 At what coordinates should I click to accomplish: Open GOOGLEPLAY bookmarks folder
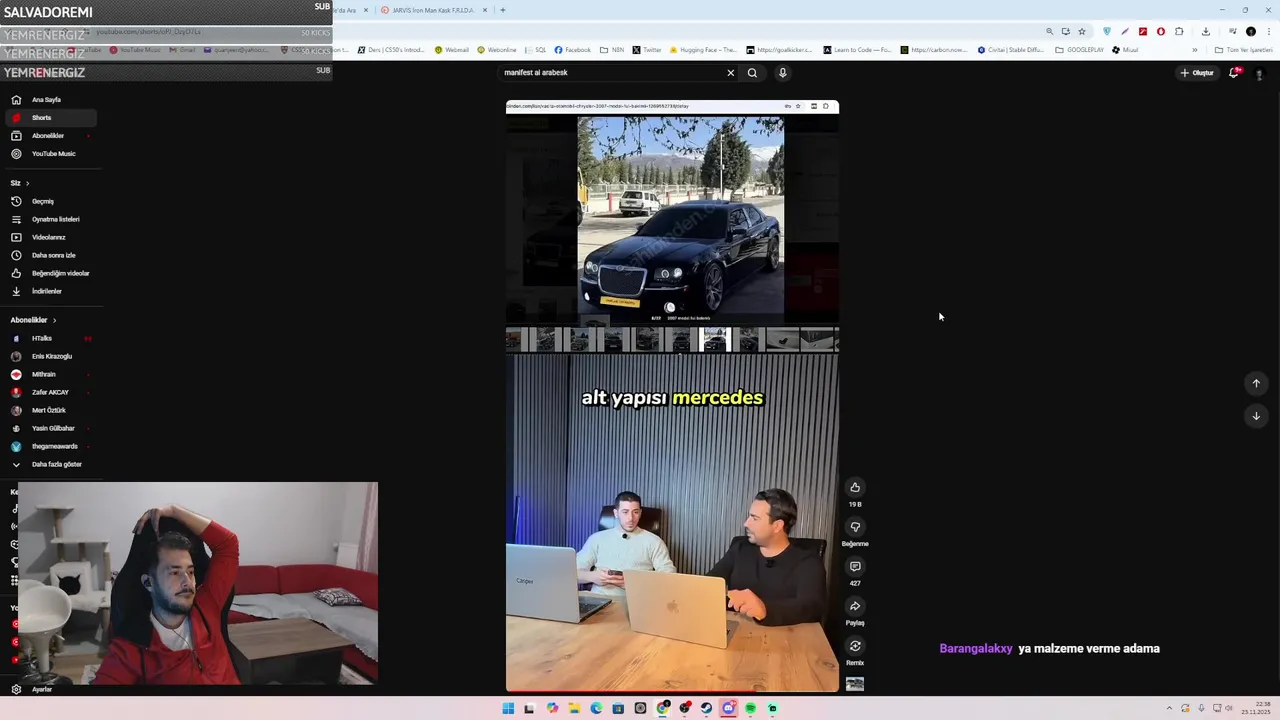(1080, 49)
